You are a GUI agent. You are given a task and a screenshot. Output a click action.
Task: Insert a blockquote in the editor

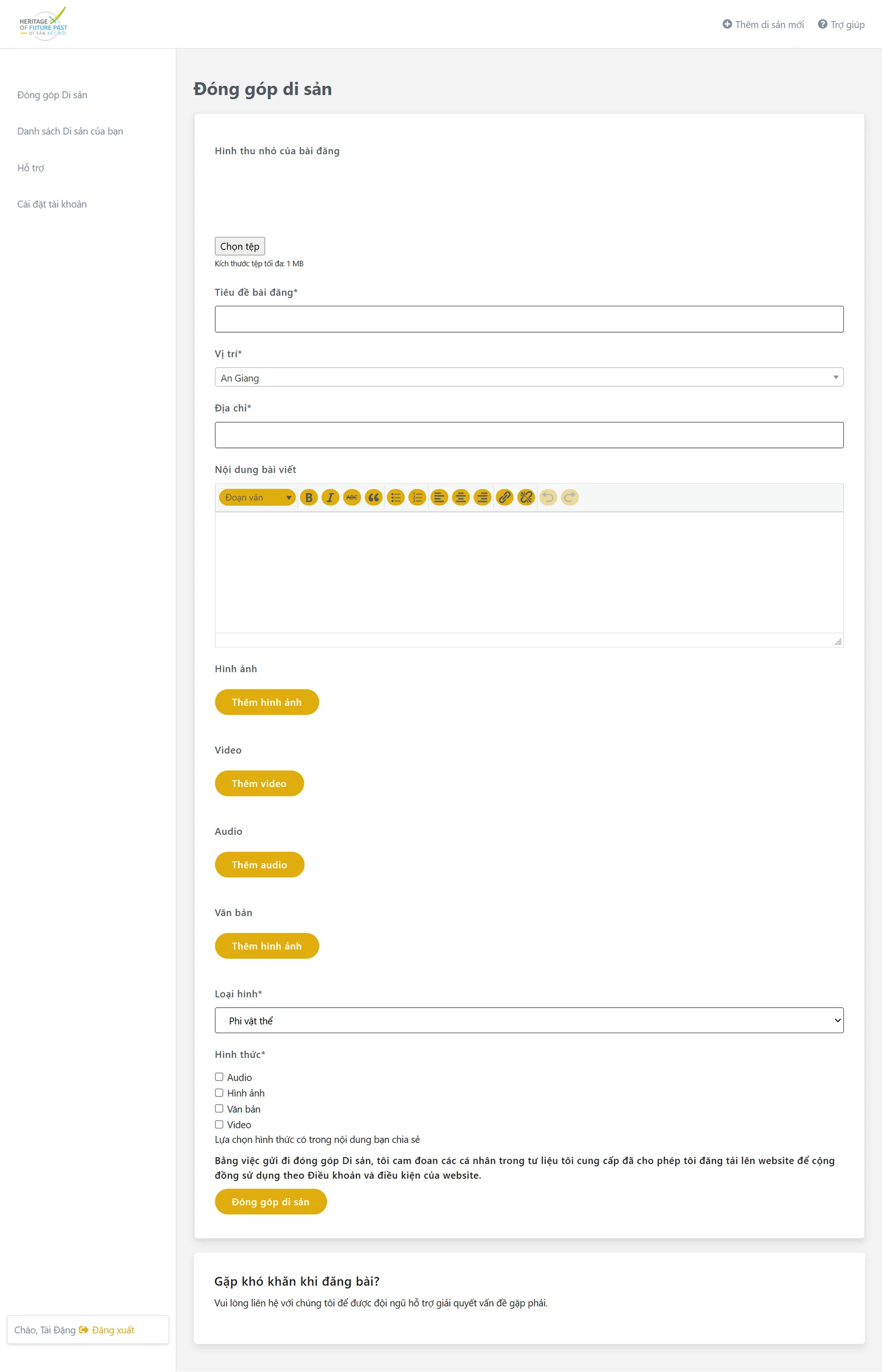click(373, 498)
